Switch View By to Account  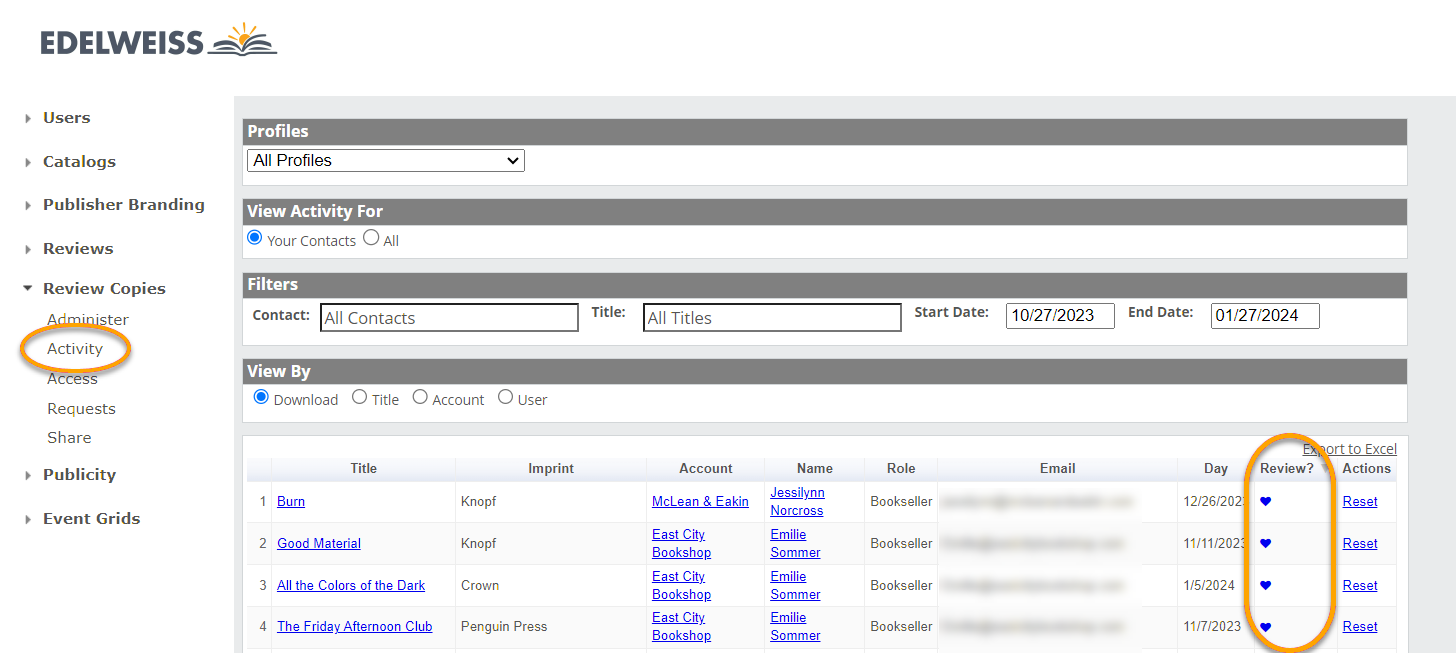[x=420, y=398]
